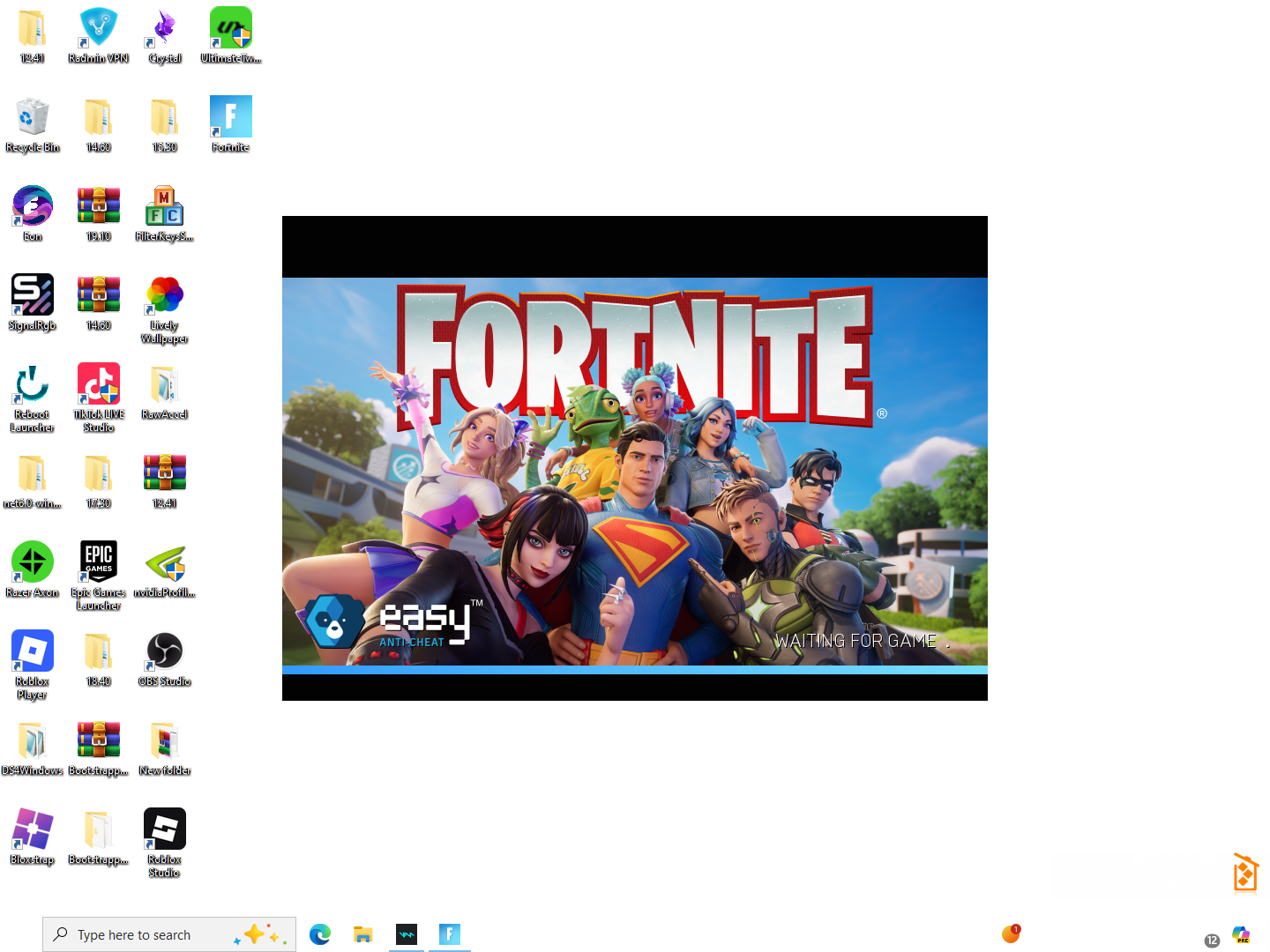Open the Copilot PRE taskbar icon
The image size is (1270, 952).
point(1242,934)
